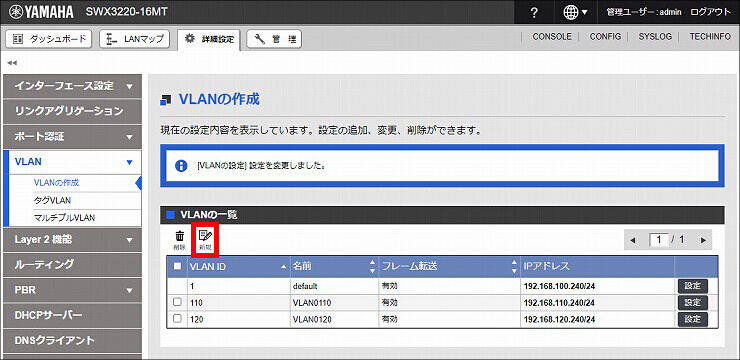
Task: Select the 詳細設定 tab
Action: coord(209,40)
